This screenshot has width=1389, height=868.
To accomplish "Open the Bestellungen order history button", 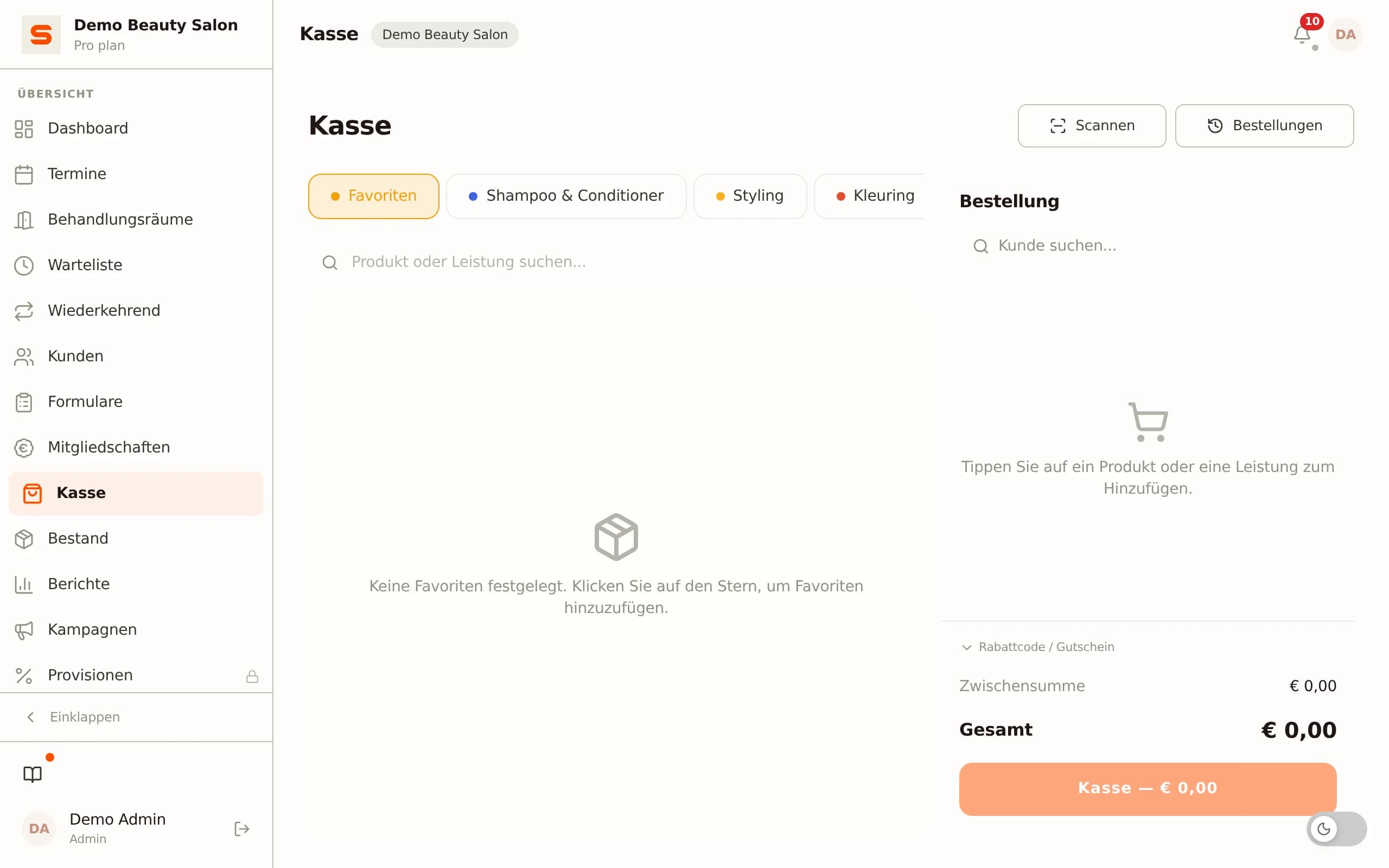I will point(1264,126).
